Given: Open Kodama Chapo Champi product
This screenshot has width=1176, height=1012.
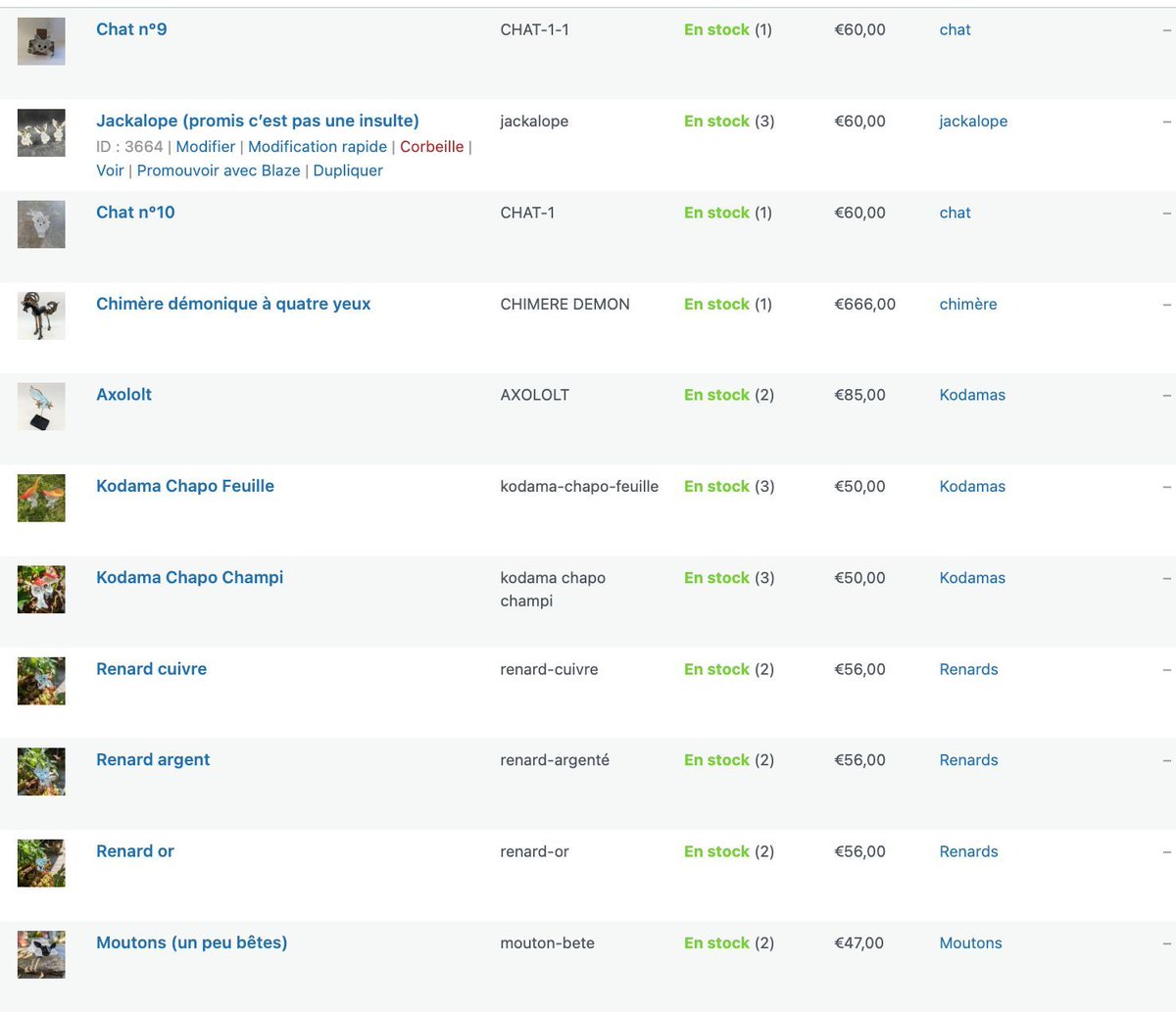Looking at the screenshot, I should tap(190, 577).
